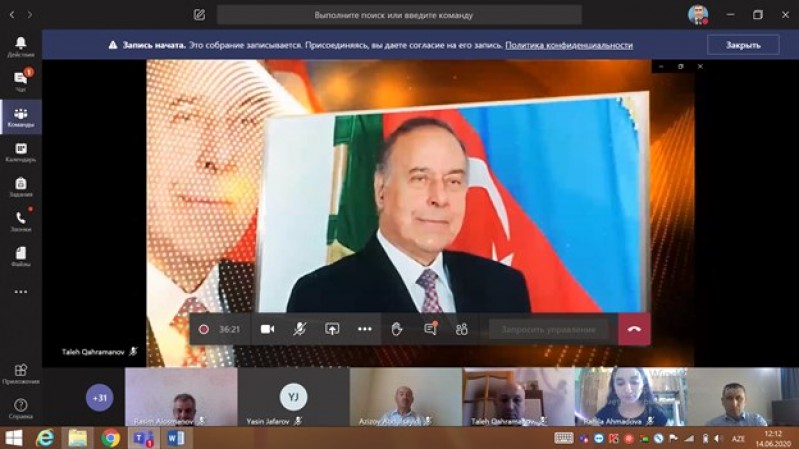Open the Activity (Действия) bell in sidebar
This screenshot has height=449, width=799.
pos(20,45)
